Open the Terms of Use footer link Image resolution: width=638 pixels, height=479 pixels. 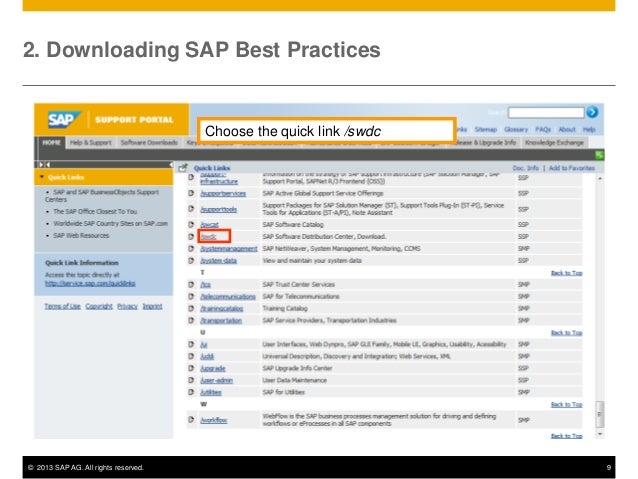[62, 306]
